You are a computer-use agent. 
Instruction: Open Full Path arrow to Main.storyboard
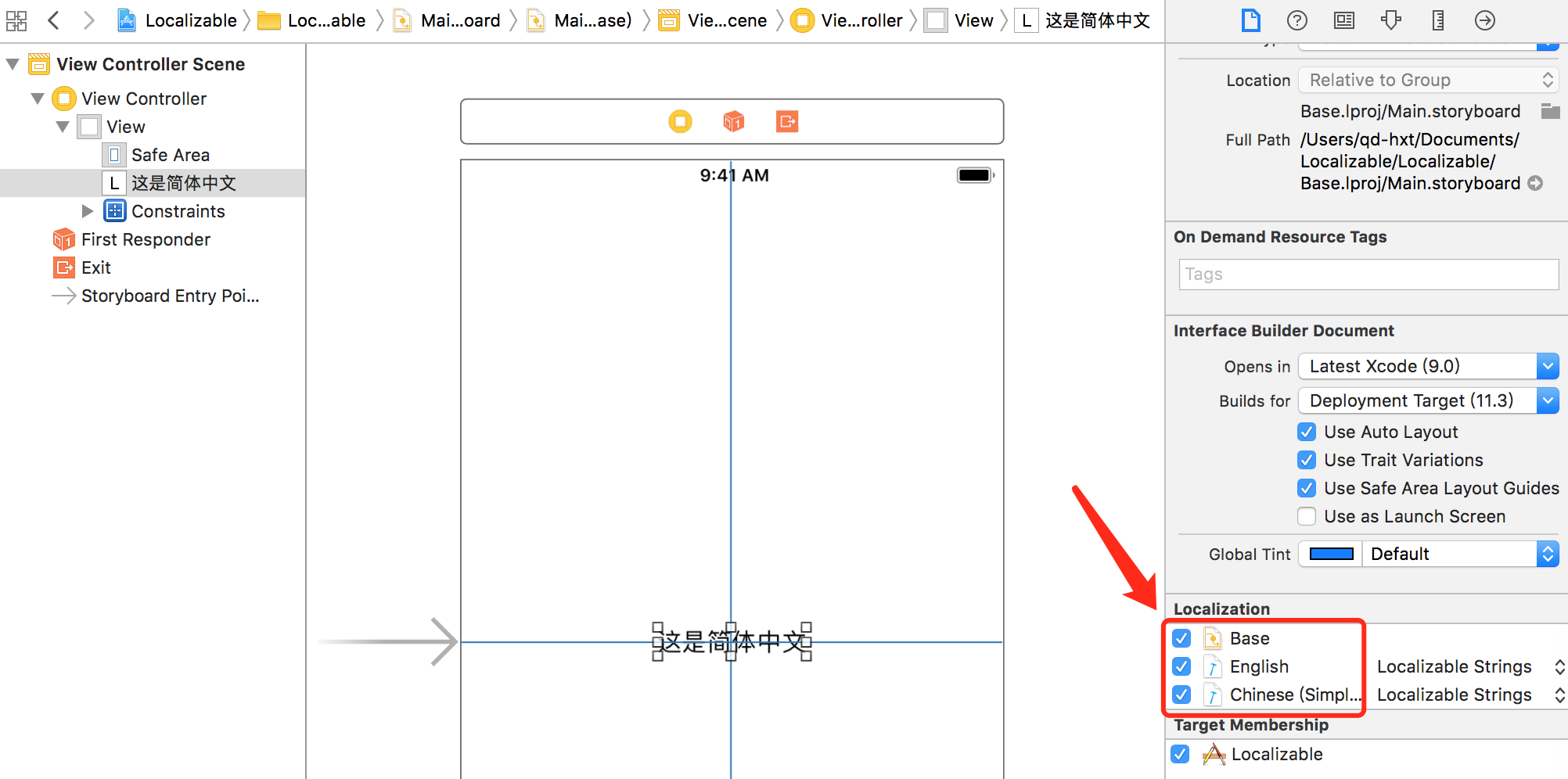1536,183
